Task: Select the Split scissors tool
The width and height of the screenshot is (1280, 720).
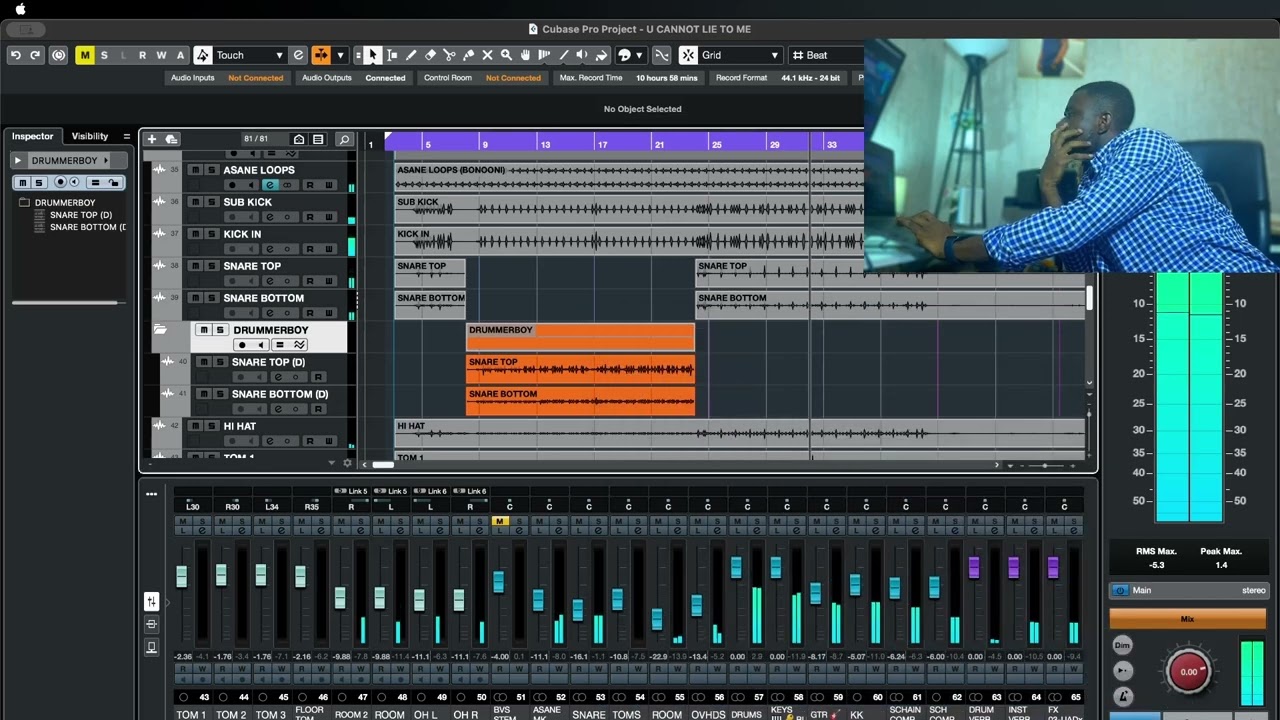Action: pyautogui.click(x=449, y=55)
